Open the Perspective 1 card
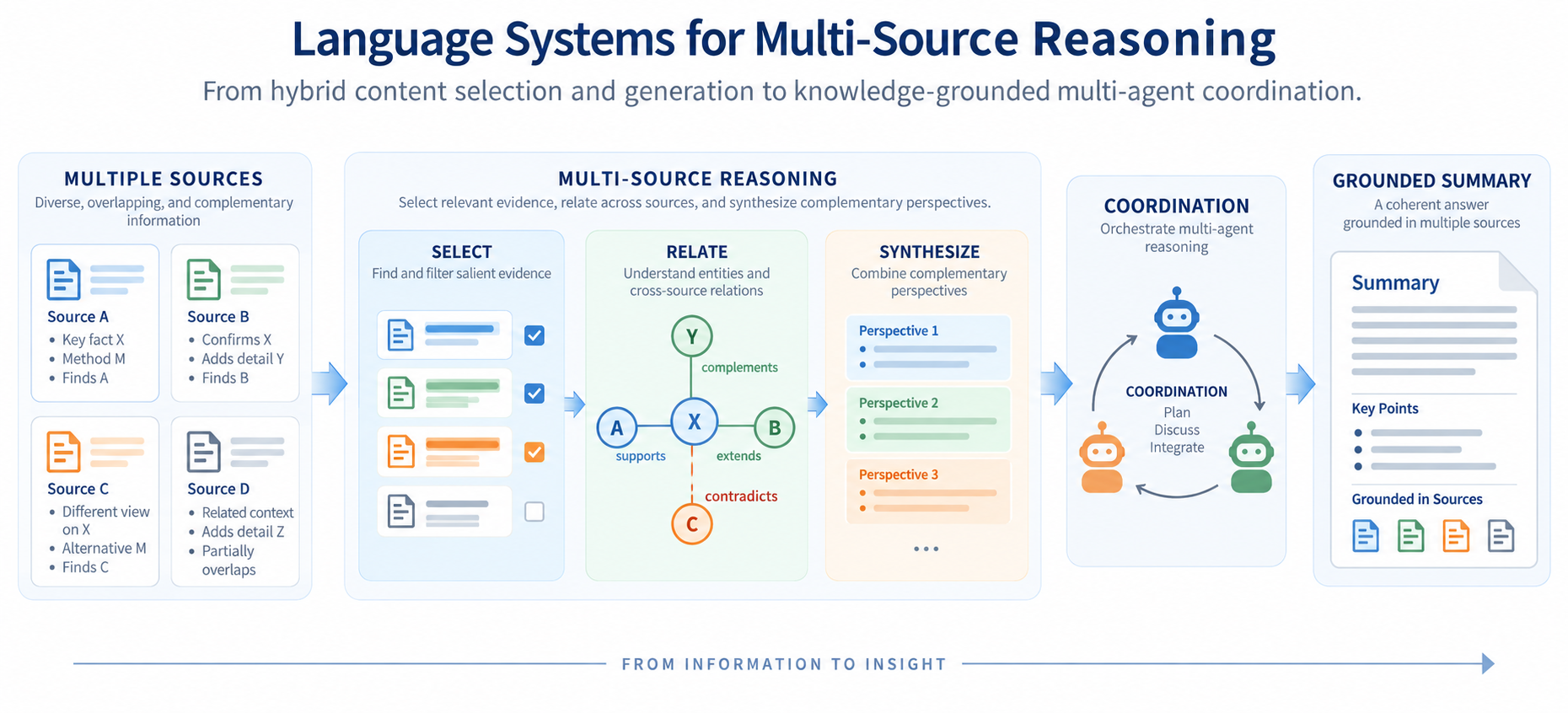1568x713 pixels. point(928,347)
